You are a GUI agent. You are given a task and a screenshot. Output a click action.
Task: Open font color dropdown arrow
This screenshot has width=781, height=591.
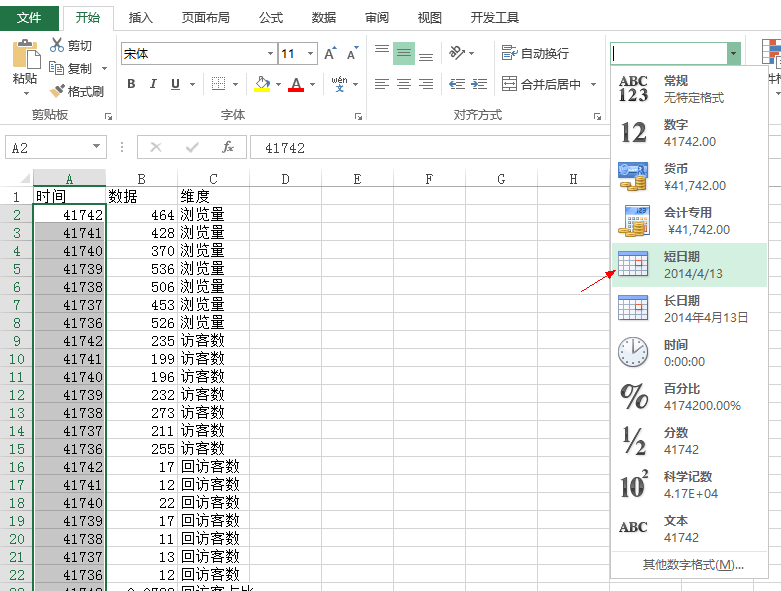click(x=312, y=84)
